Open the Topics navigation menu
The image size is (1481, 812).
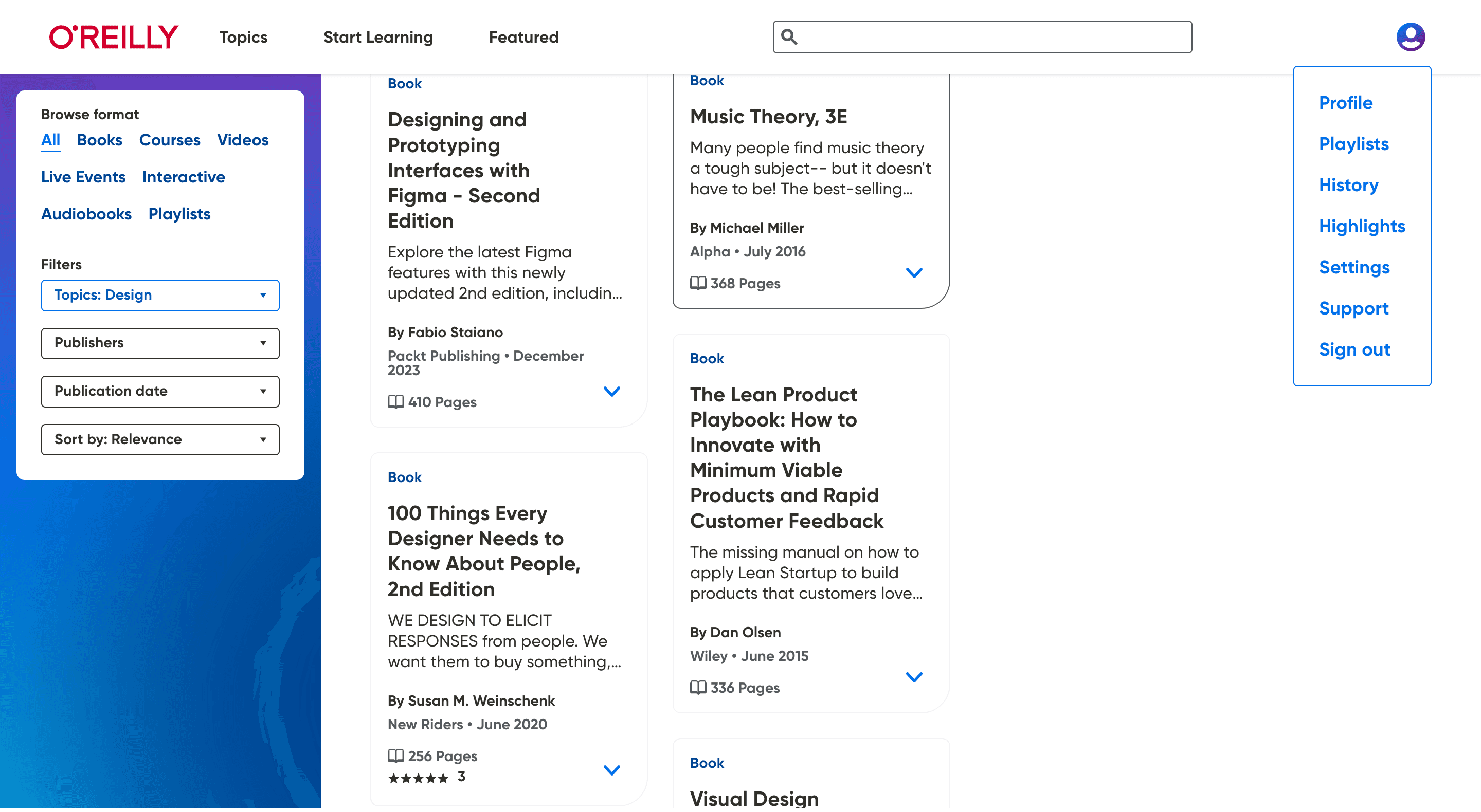243,37
